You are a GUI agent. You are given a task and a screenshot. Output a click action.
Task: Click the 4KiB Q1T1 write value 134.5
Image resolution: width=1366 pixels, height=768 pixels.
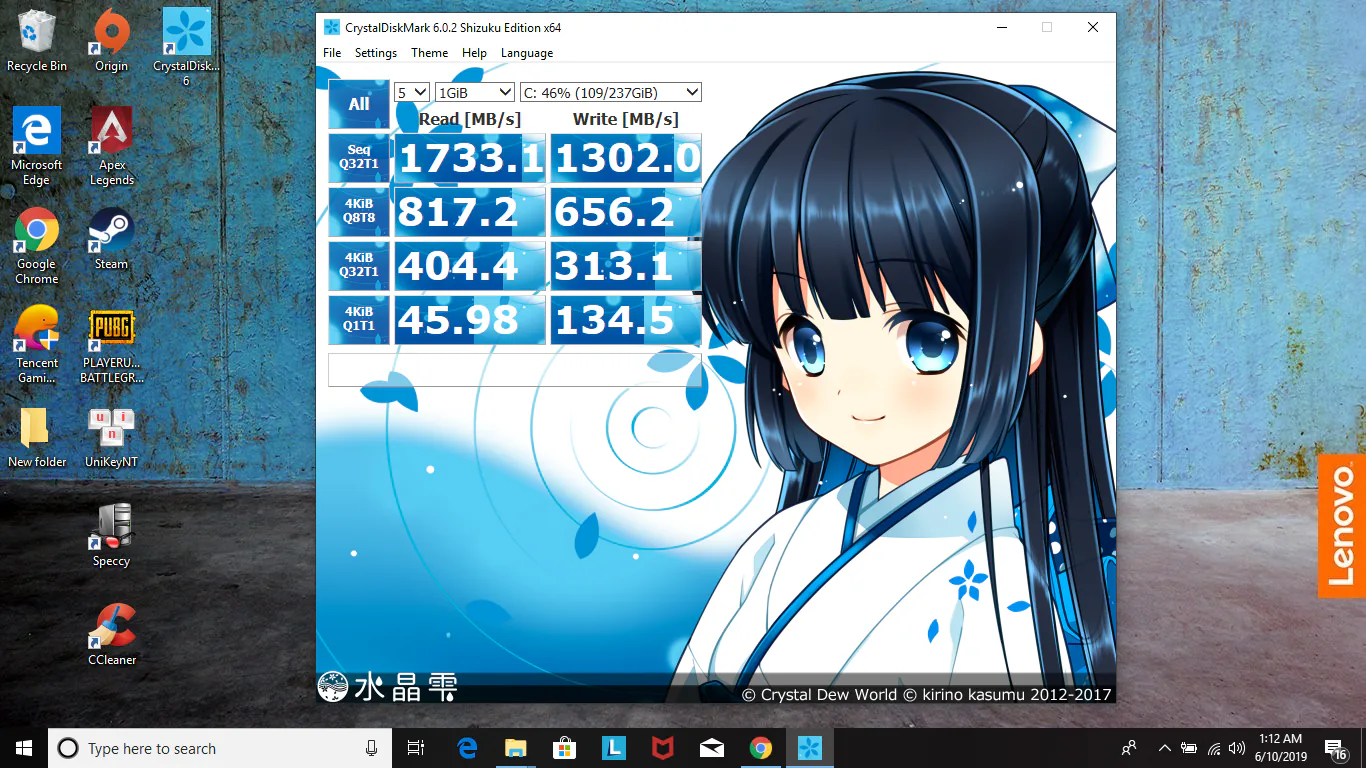pyautogui.click(x=626, y=320)
